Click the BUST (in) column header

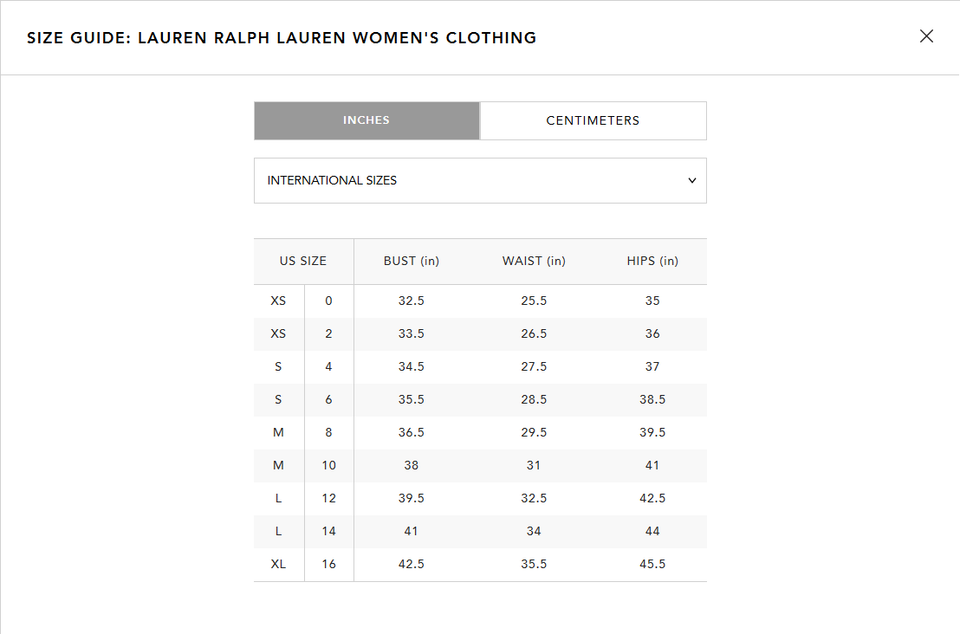click(x=410, y=261)
